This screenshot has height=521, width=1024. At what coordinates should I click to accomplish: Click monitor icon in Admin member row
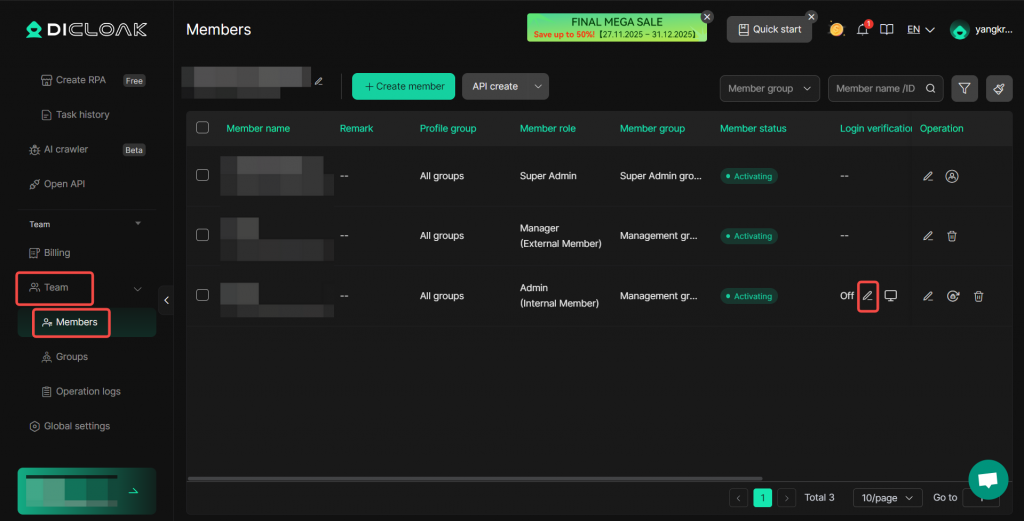click(890, 296)
